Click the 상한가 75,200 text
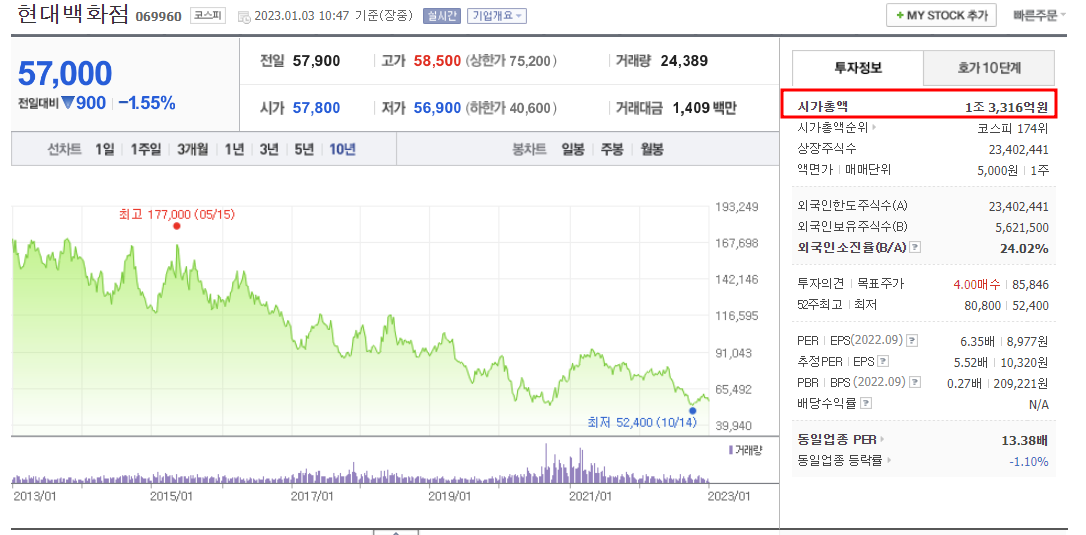Image resolution: width=1086 pixels, height=535 pixels. pyautogui.click(x=511, y=61)
